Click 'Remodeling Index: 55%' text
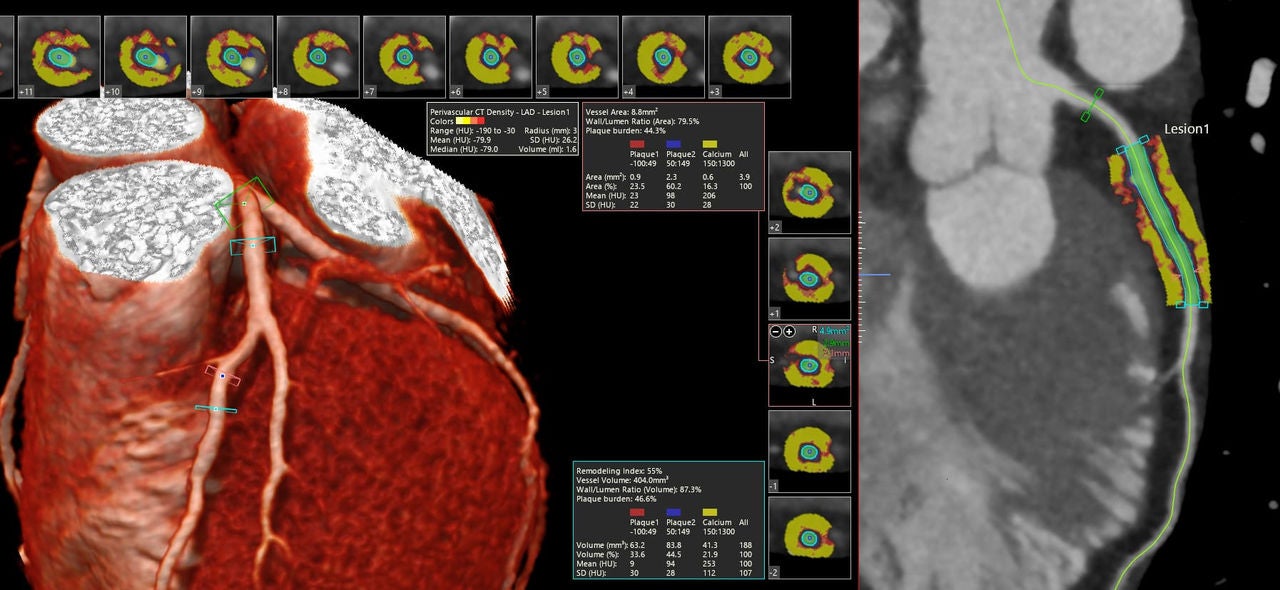Viewport: 1280px width, 590px height. click(x=619, y=470)
